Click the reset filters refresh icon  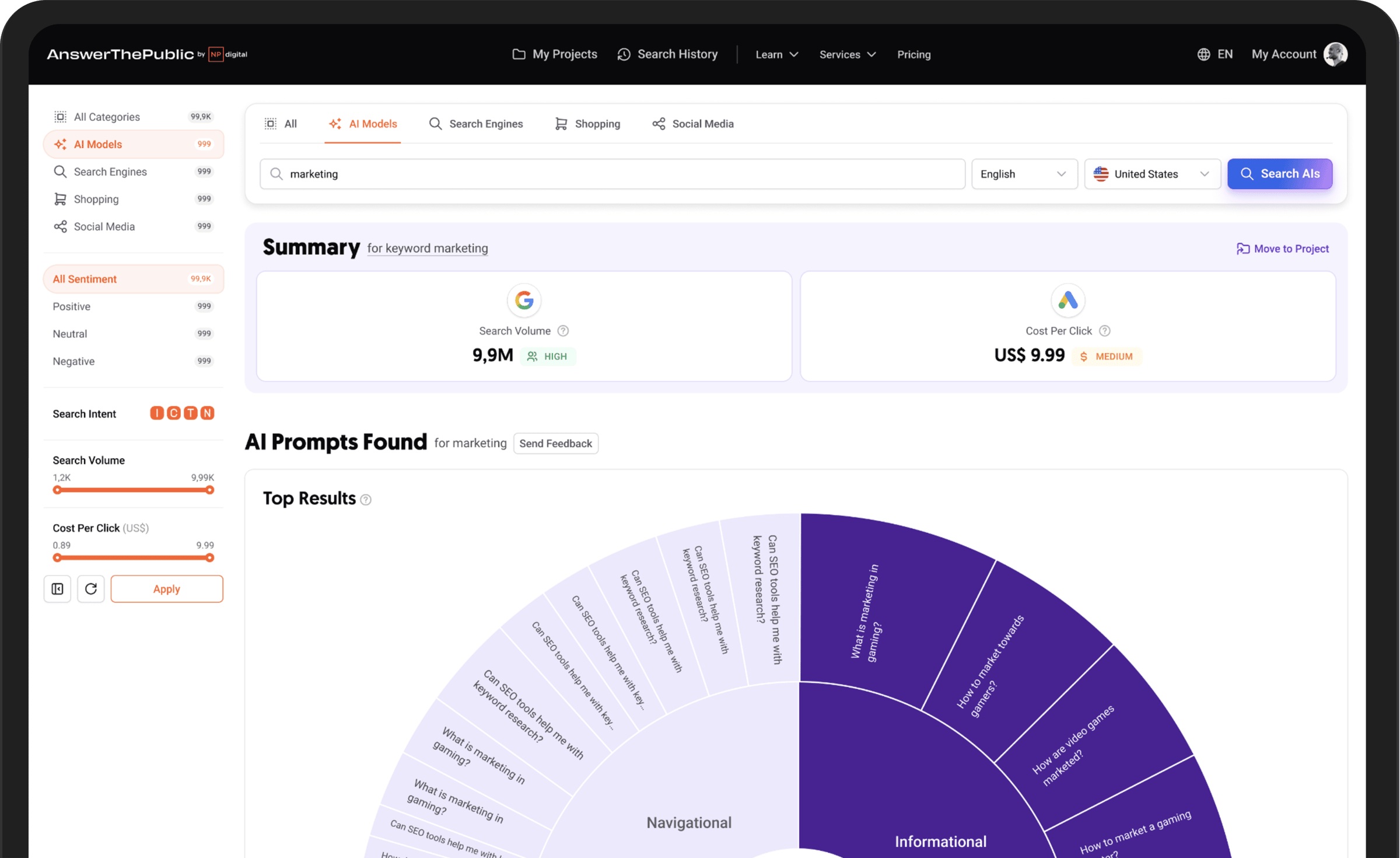90,588
